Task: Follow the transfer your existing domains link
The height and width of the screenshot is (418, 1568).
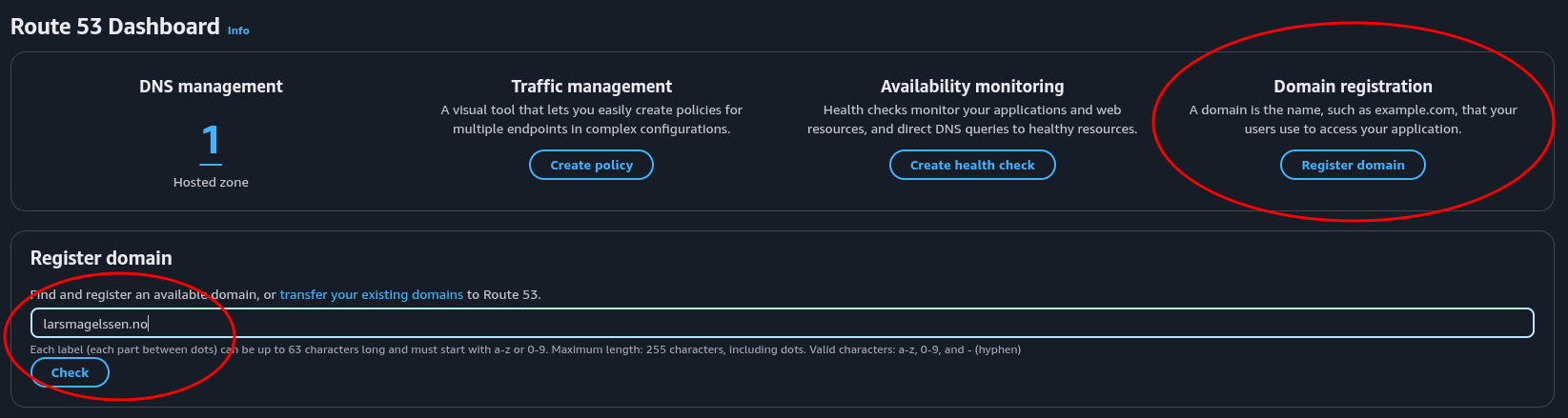Action: (371, 295)
